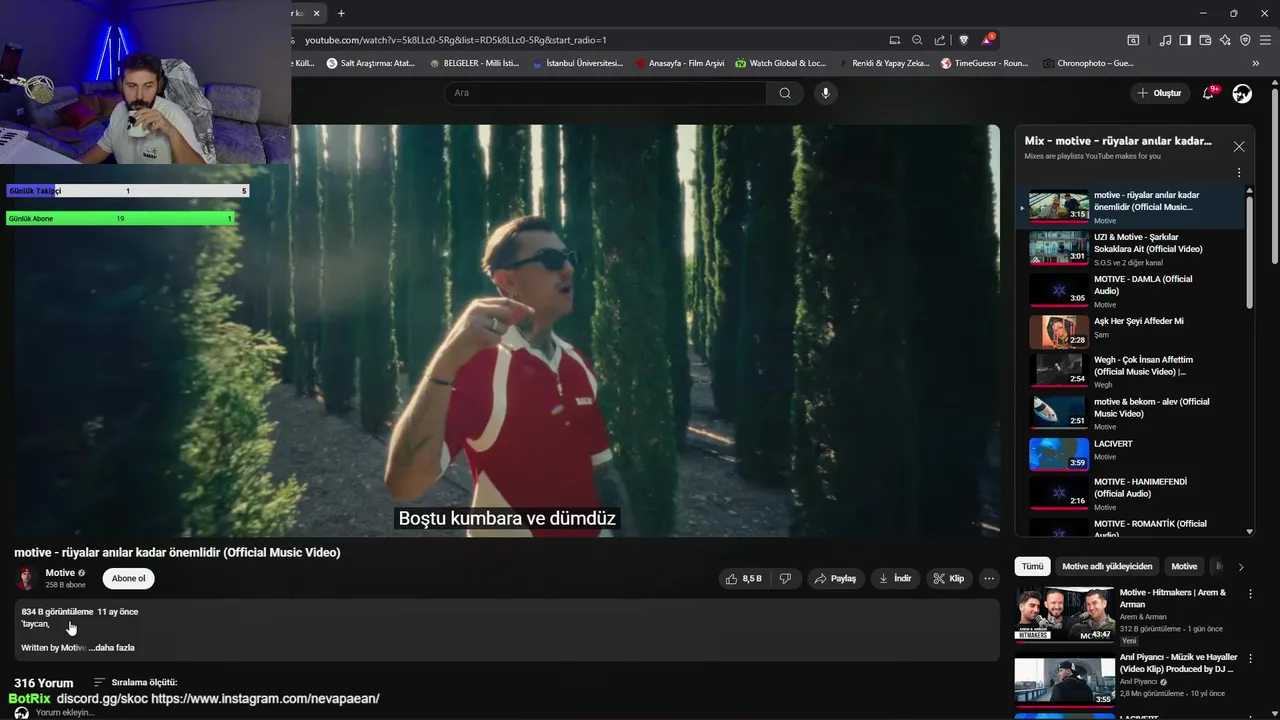
Task: Open the Salt Araştırma bookmark
Action: (x=371, y=63)
